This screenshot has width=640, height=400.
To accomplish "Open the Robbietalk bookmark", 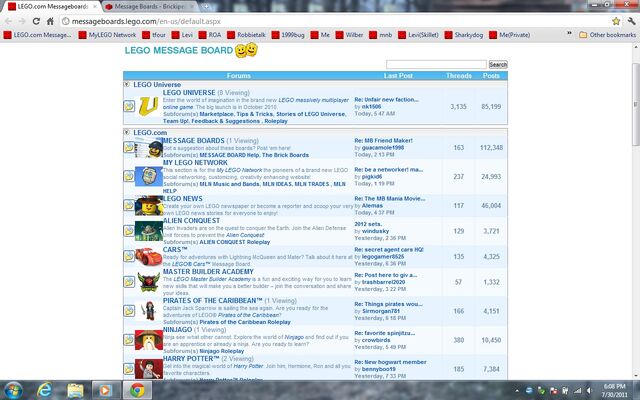I will [x=247, y=35].
